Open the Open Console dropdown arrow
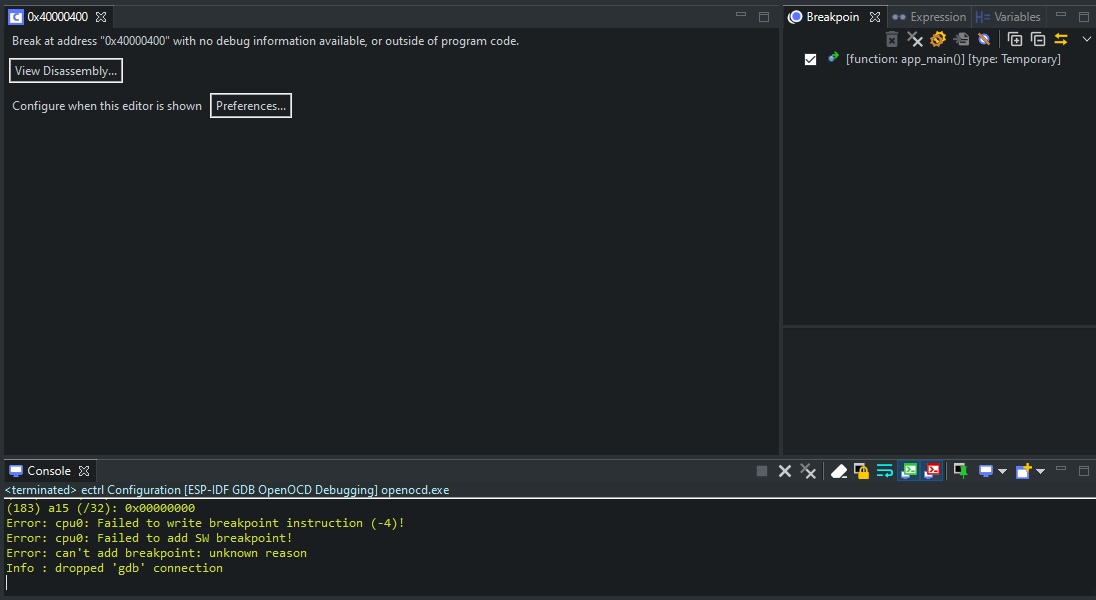 [1040, 471]
